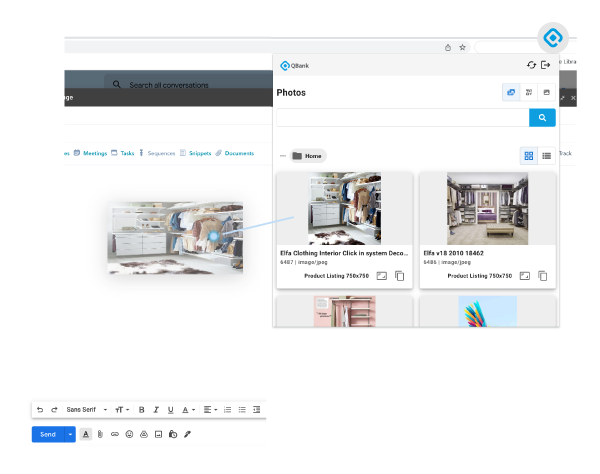Select the pink closet thumbnail in the third card

(x=344, y=311)
